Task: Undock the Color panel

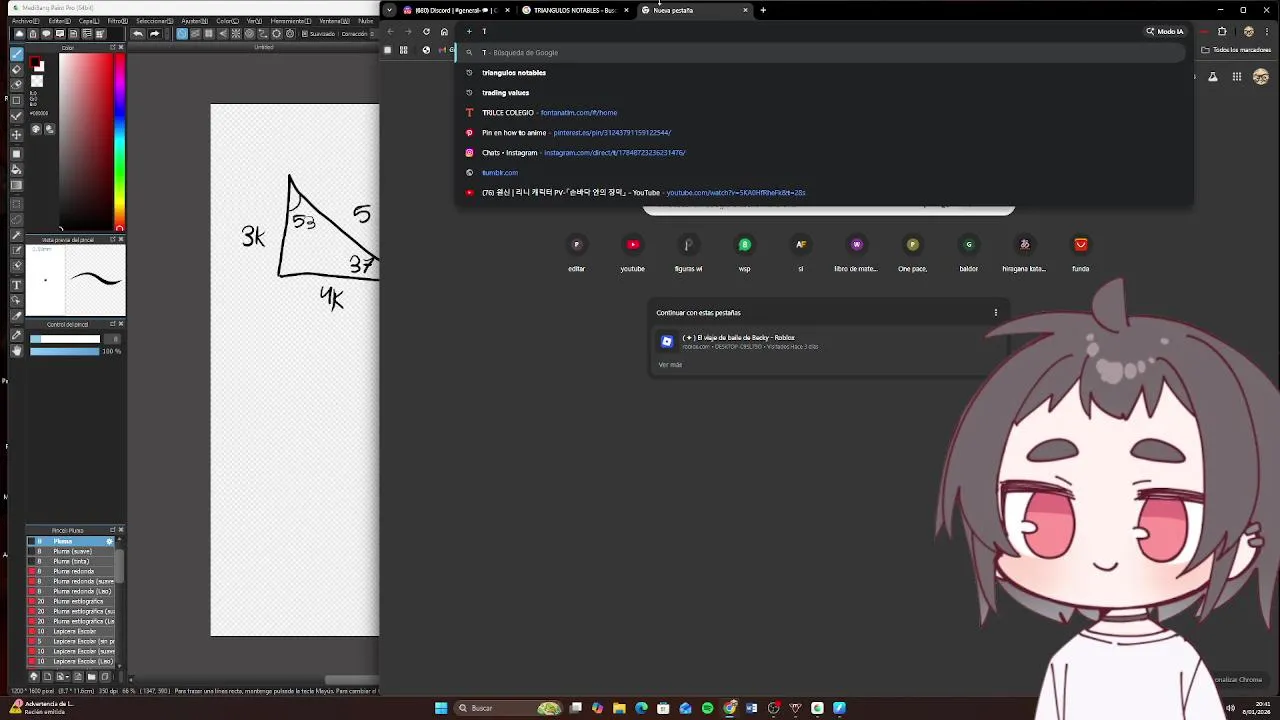Action: [x=113, y=48]
